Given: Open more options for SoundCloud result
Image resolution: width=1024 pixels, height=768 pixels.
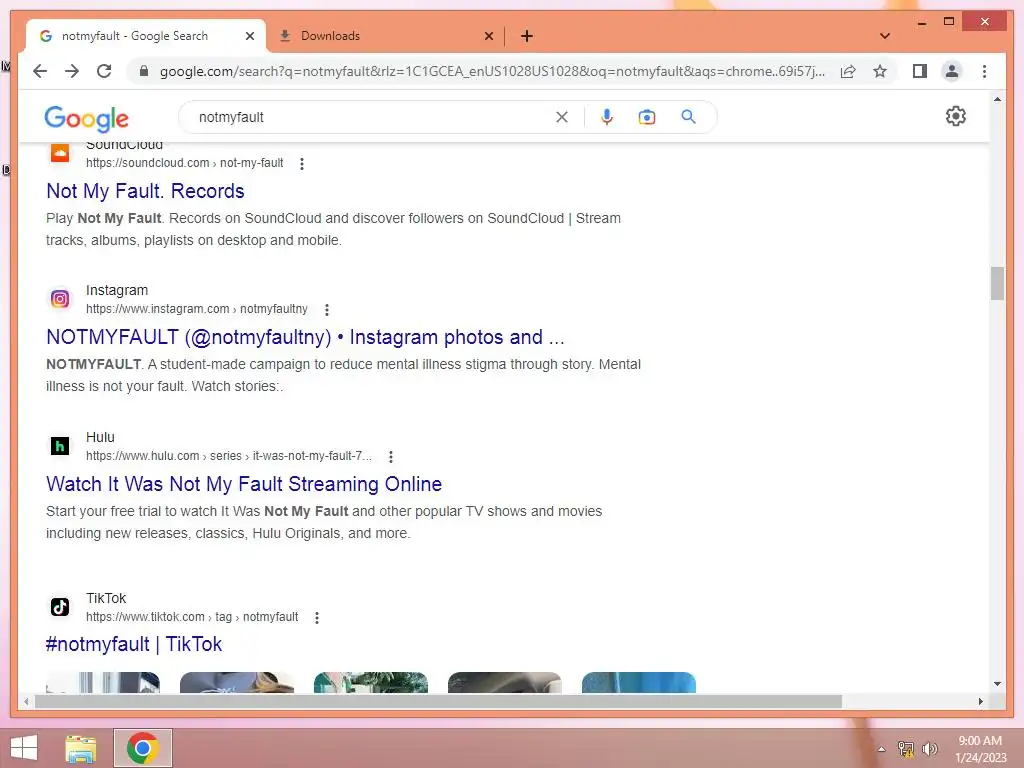Looking at the screenshot, I should 302,164.
